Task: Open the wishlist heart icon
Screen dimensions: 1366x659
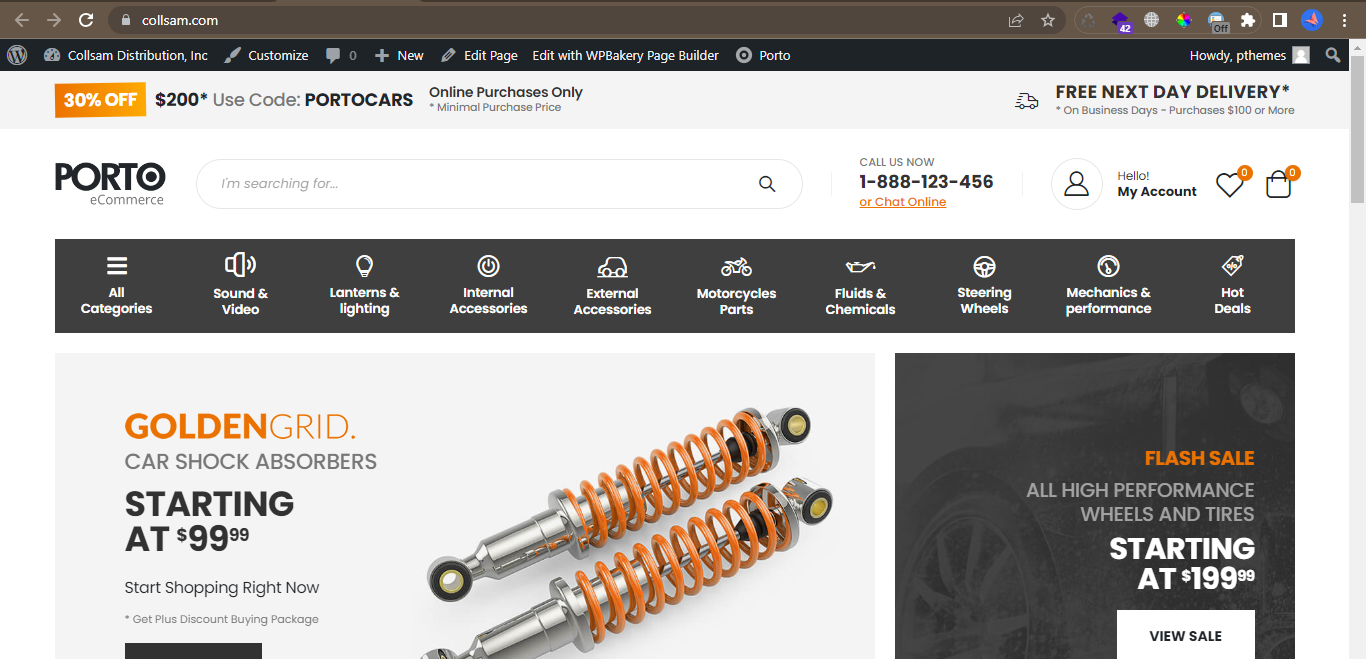Action: click(x=1229, y=185)
